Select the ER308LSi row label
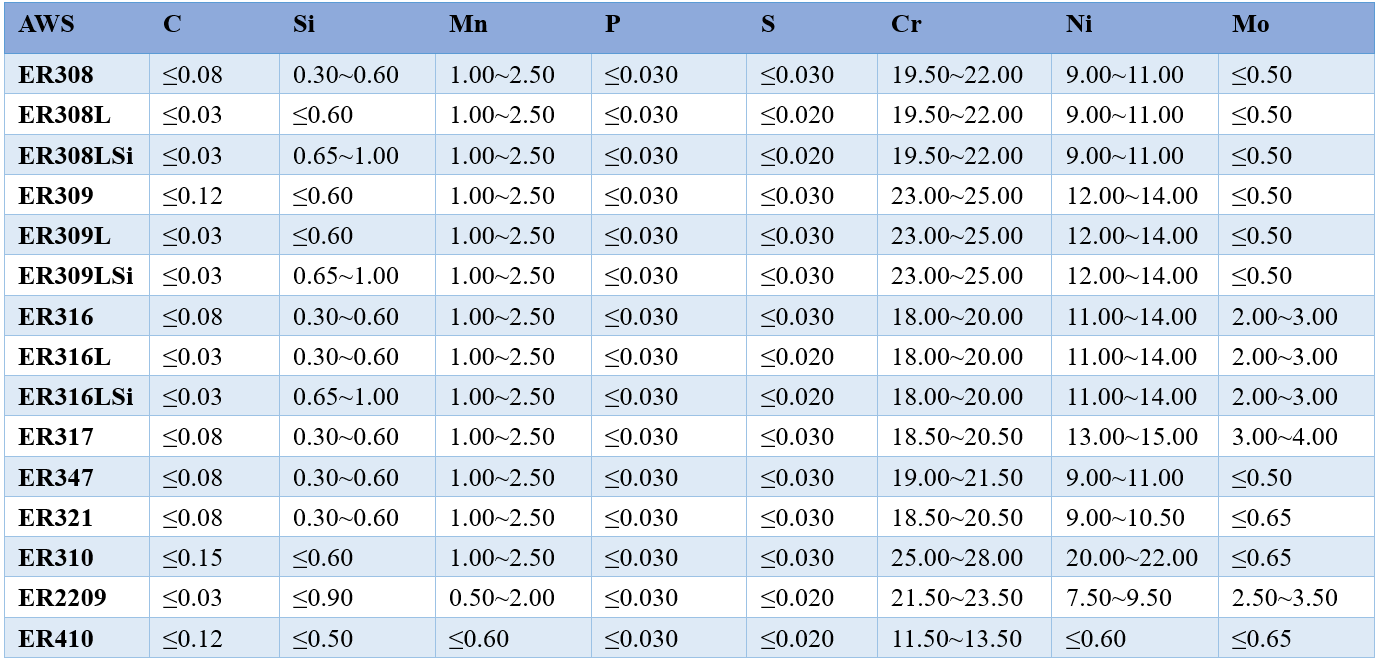Viewport: 1377px width, 672px height. (76, 156)
